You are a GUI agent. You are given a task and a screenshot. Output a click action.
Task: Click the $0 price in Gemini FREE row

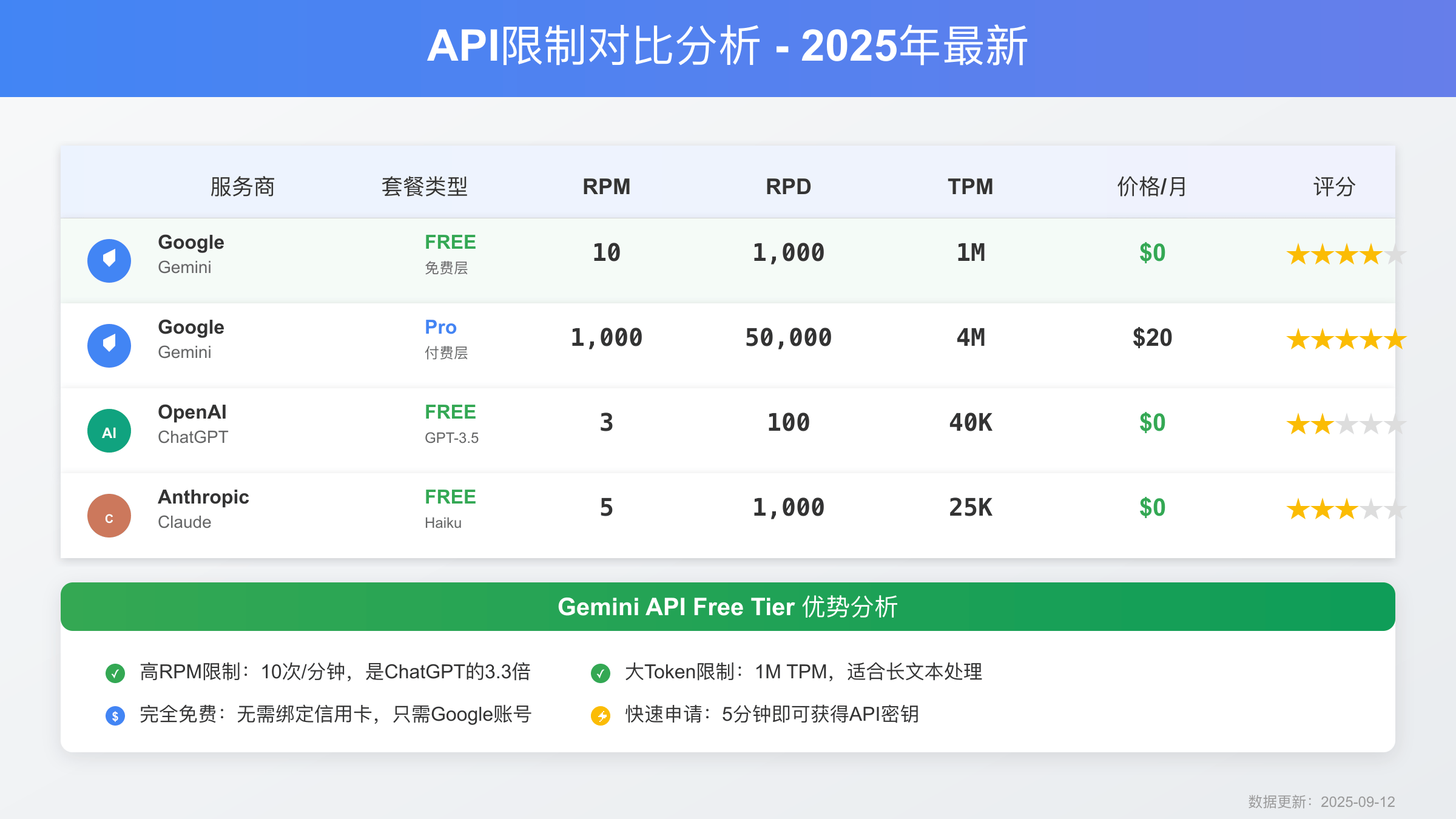pos(1153,252)
